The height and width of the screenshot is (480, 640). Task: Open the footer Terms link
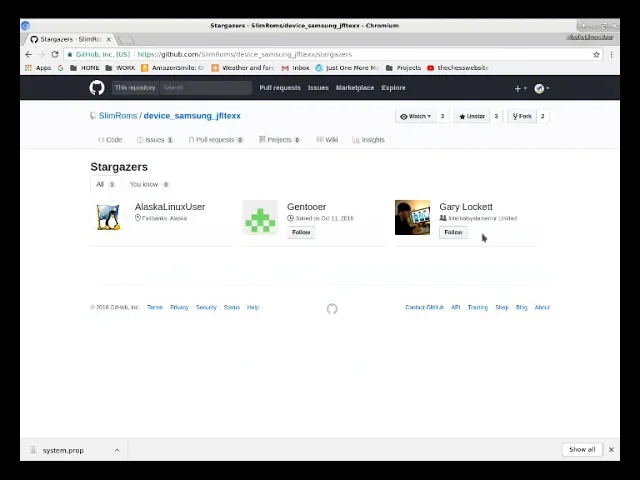(x=155, y=307)
